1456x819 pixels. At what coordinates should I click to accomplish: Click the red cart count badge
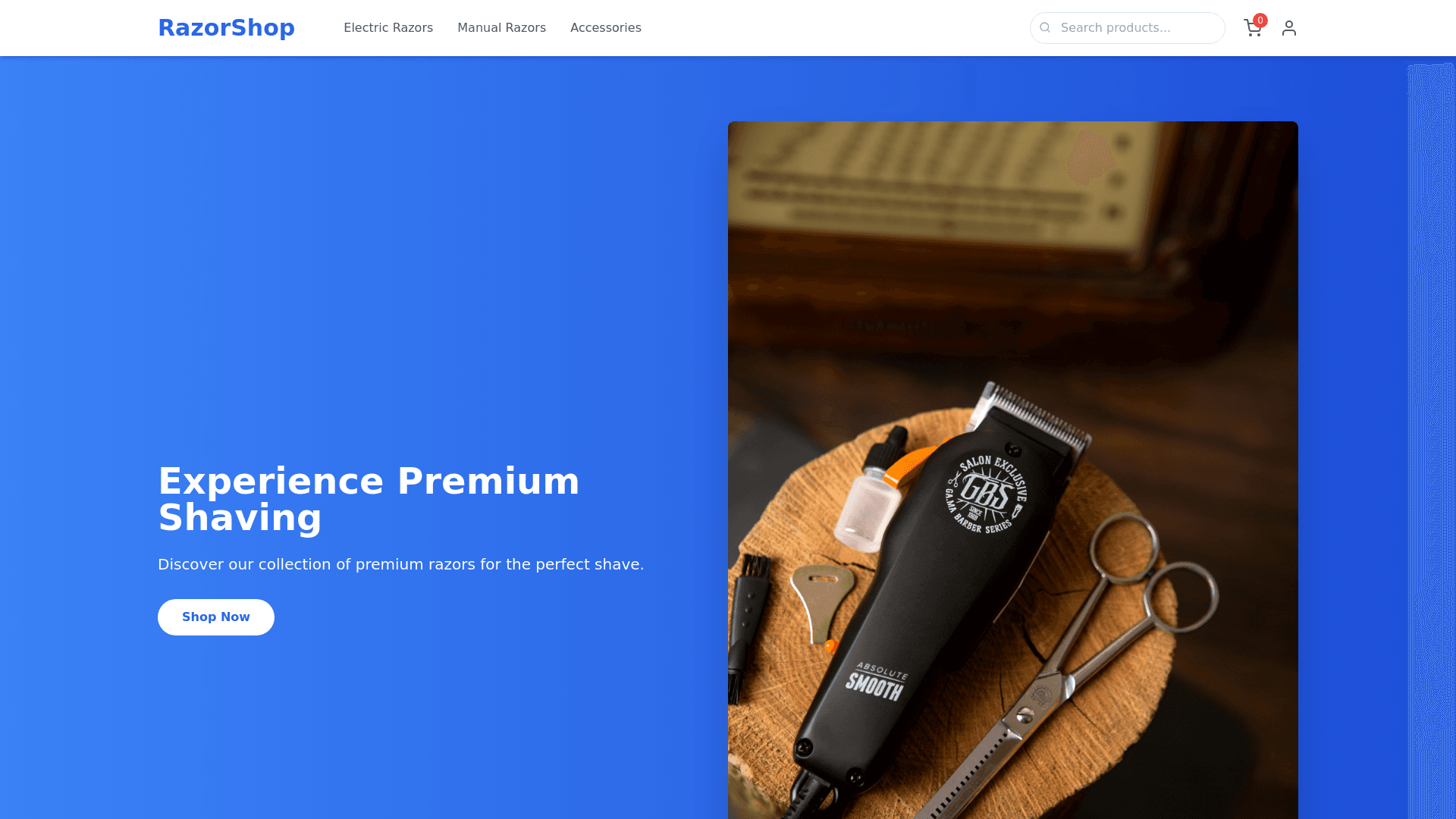point(1260,20)
